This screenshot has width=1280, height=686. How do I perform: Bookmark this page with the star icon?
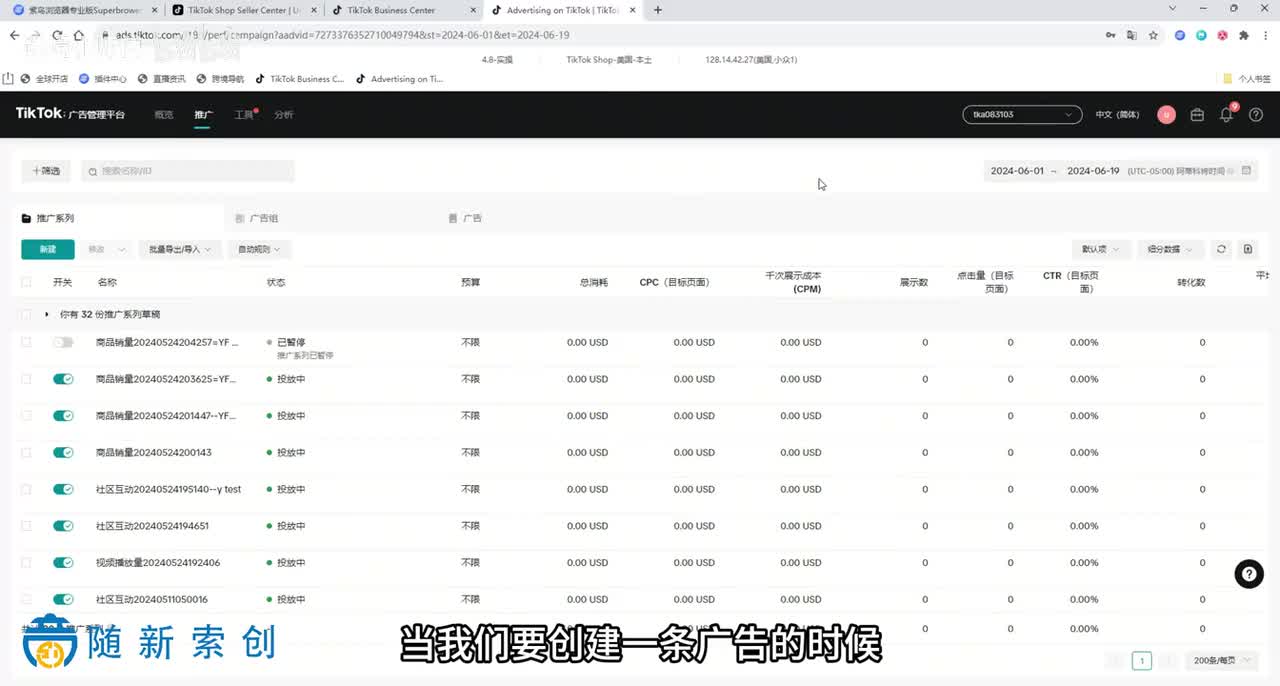pos(1153,35)
